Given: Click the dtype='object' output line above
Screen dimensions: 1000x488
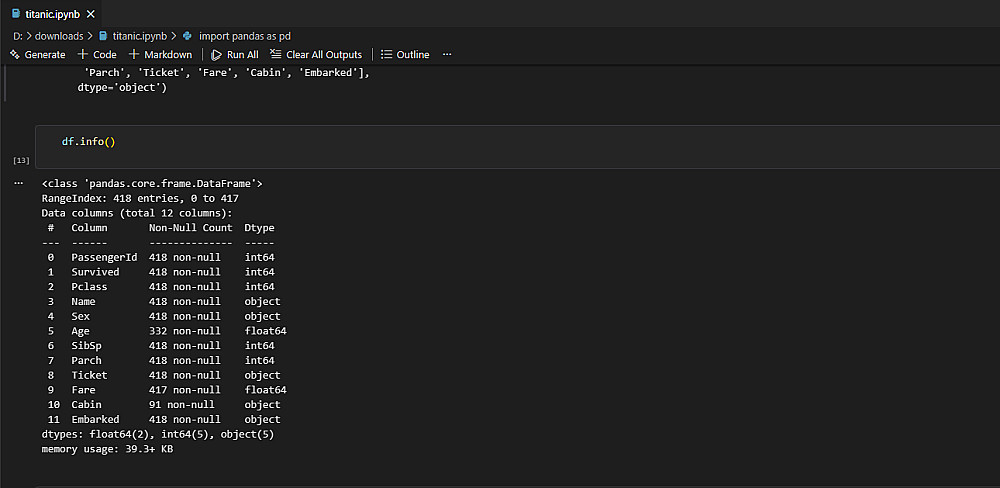Looking at the screenshot, I should 121,88.
